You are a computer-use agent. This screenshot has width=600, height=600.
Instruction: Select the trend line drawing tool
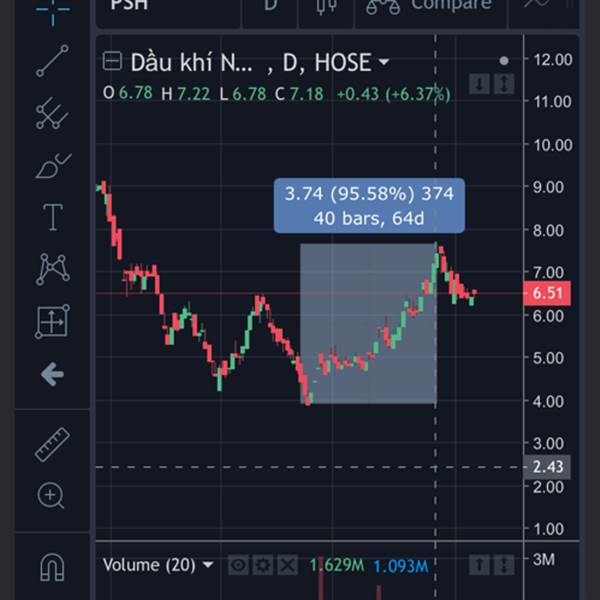[x=52, y=61]
